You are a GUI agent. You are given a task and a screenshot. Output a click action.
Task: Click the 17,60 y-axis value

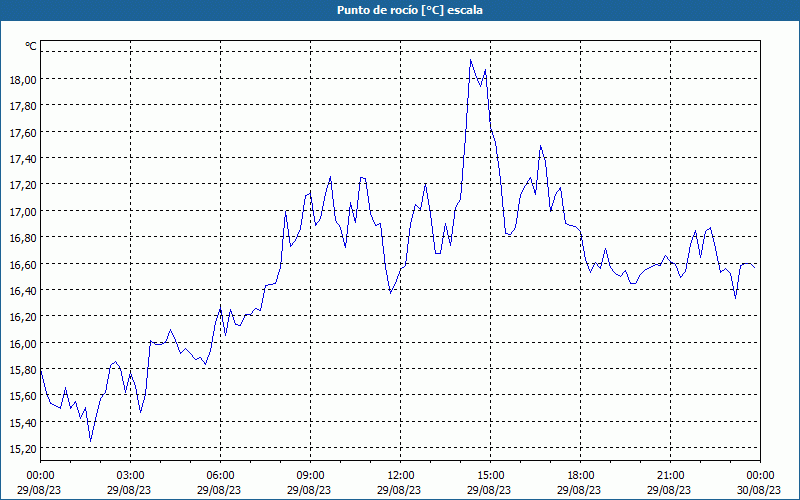(23, 133)
